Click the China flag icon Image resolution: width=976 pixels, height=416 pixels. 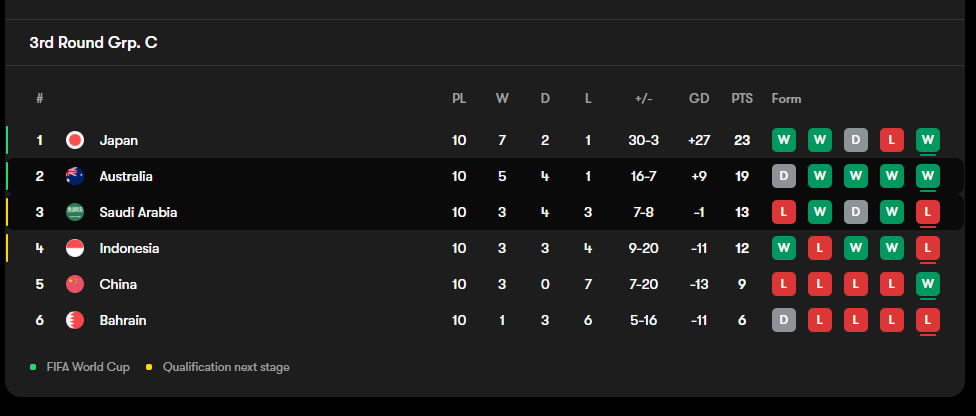point(75,284)
